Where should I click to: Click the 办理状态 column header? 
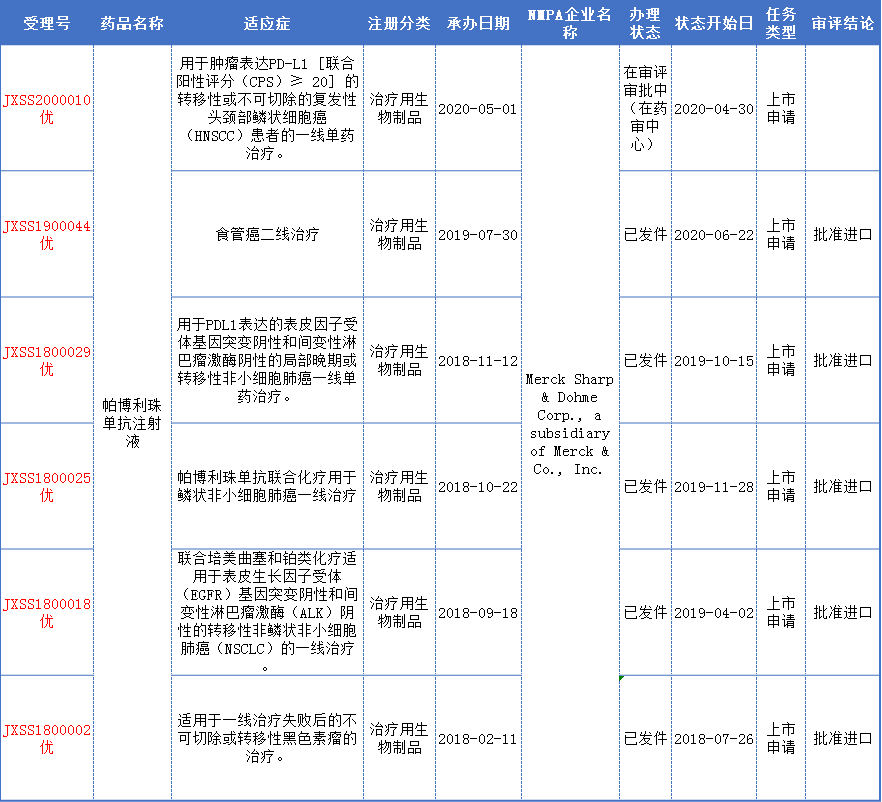645,23
